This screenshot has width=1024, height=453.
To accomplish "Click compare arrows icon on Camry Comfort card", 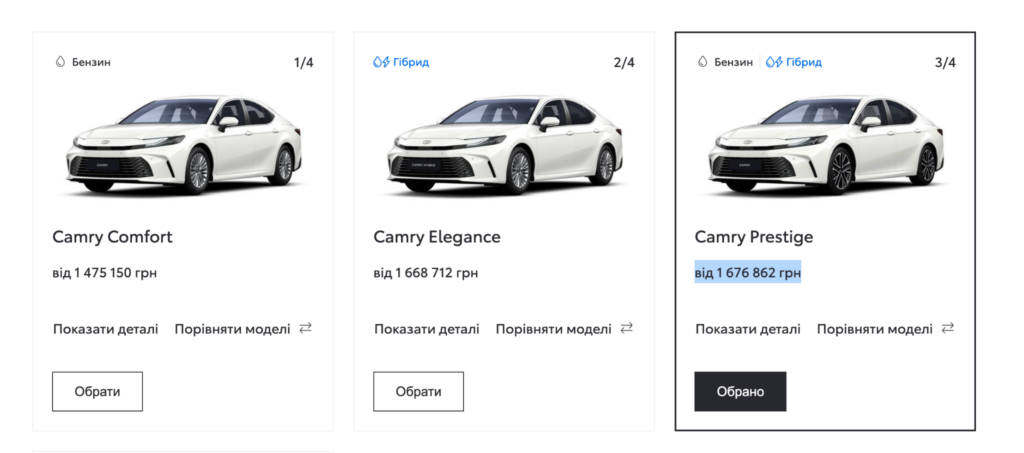I will (305, 328).
